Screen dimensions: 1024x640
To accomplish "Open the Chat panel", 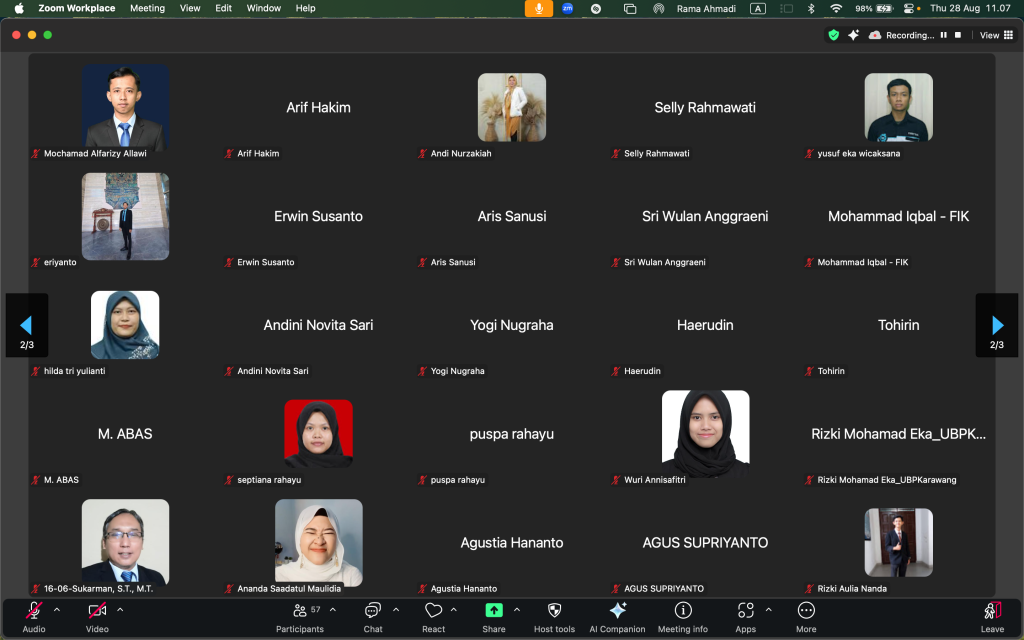I will coord(372,616).
